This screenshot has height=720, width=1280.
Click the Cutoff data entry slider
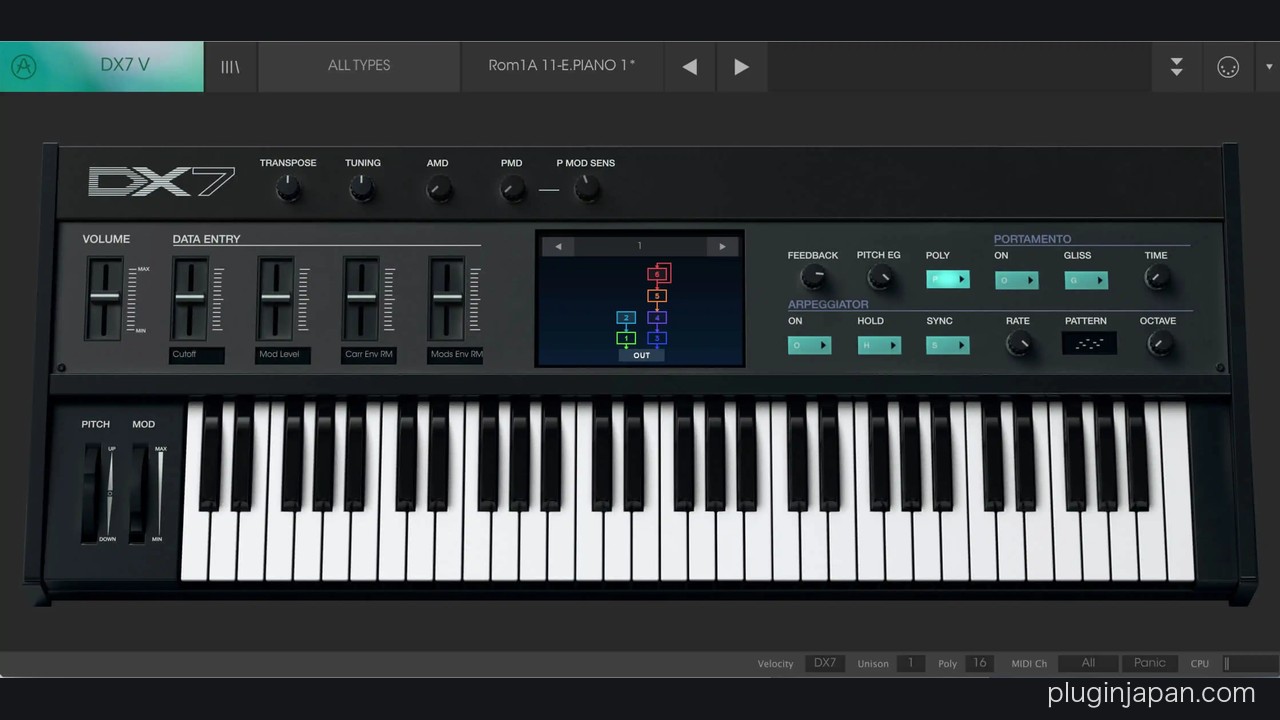[190, 298]
